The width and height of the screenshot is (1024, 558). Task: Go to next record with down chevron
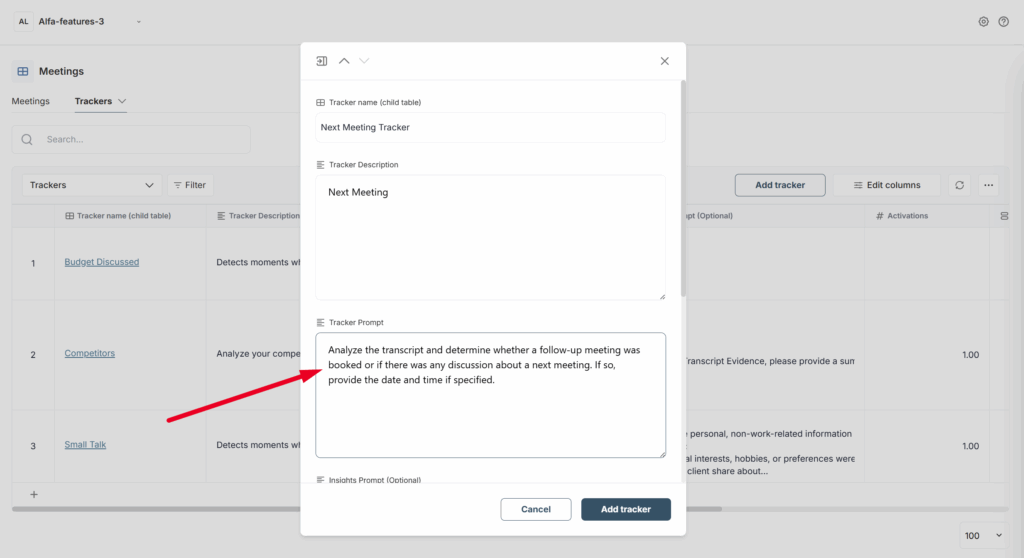(364, 61)
